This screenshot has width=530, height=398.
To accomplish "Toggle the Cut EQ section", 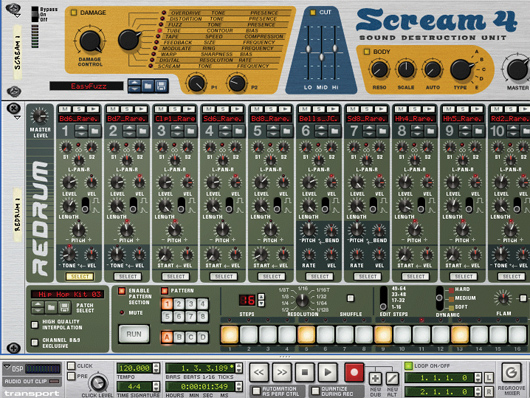I will pyautogui.click(x=313, y=12).
